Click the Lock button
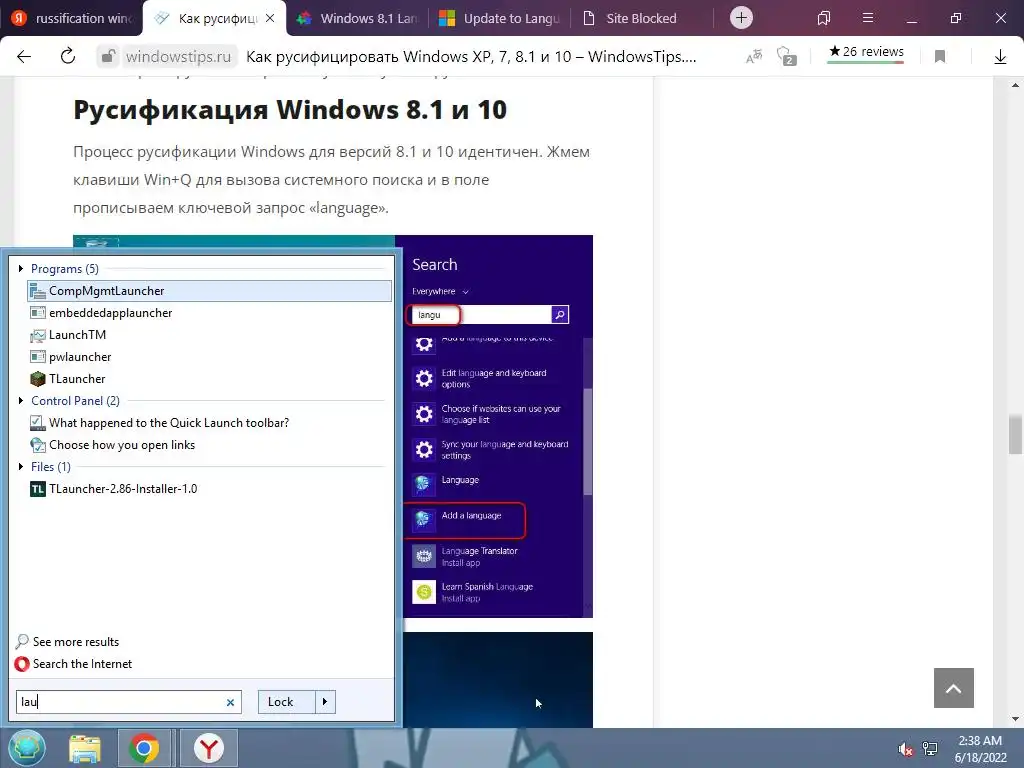This screenshot has width=1024, height=768. click(286, 702)
